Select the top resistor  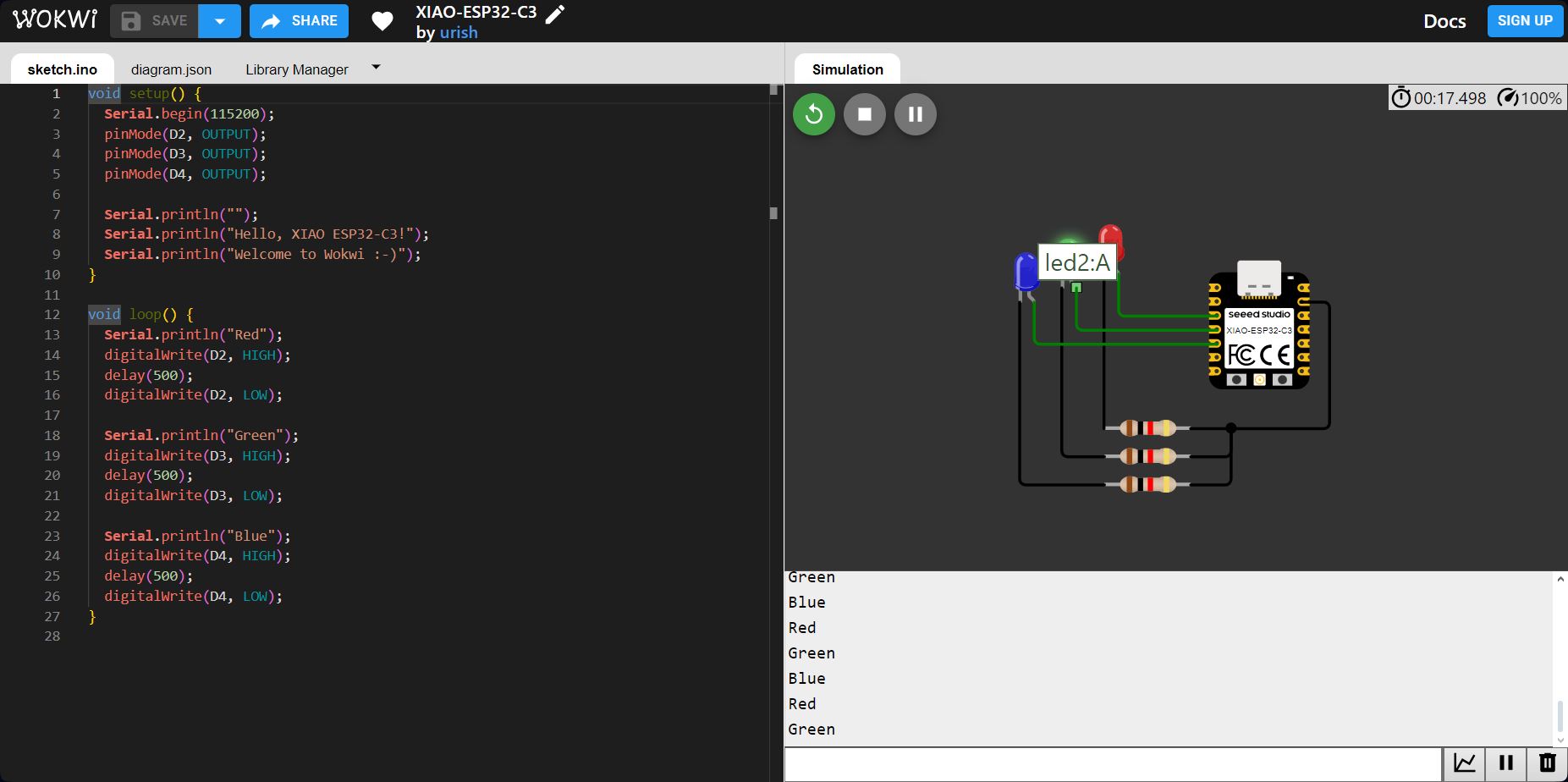[1147, 428]
